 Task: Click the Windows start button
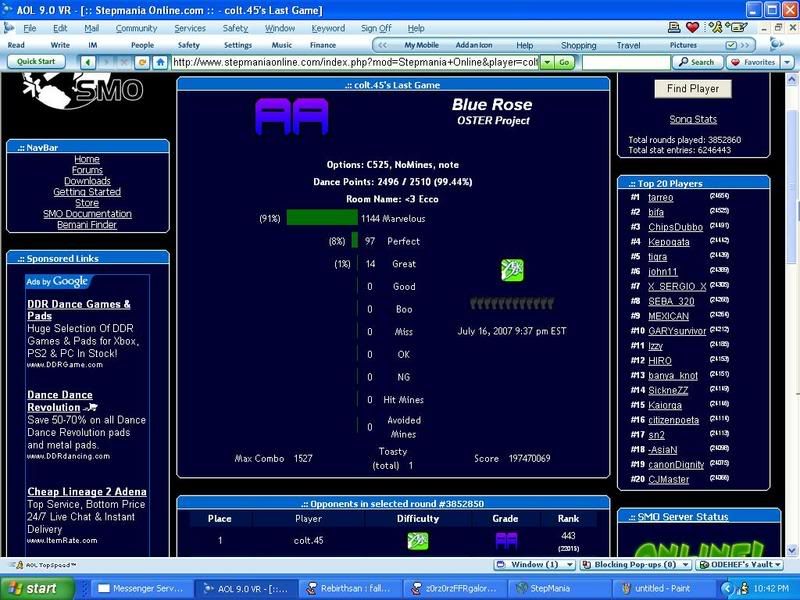tap(36, 588)
